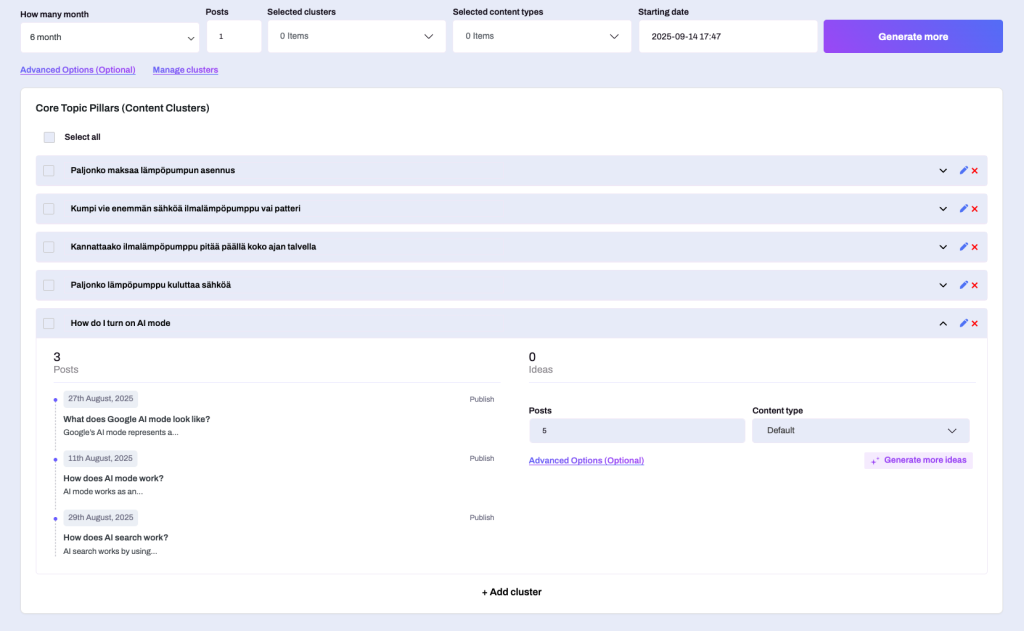Delete the 'Paljonko lämpöpumppu kuluttaa sähköä' cluster

(974, 285)
